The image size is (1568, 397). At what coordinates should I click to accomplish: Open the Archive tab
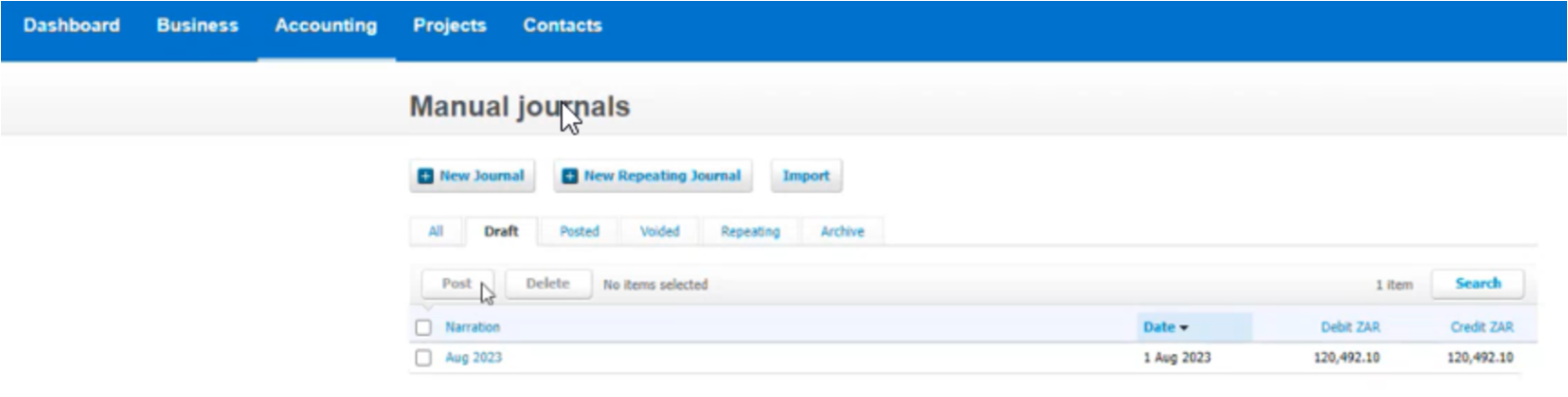842,232
